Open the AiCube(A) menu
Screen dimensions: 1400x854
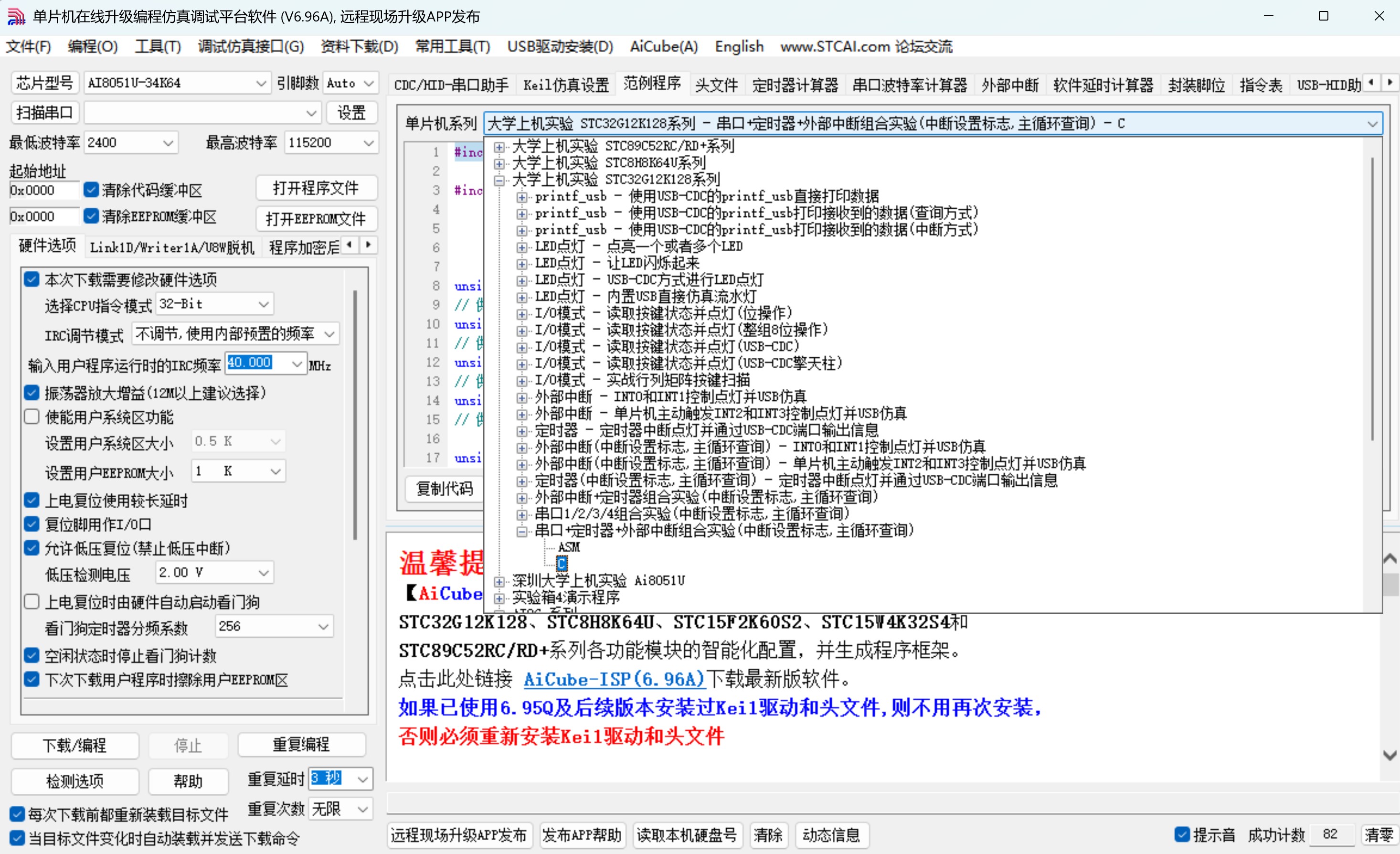(x=664, y=47)
